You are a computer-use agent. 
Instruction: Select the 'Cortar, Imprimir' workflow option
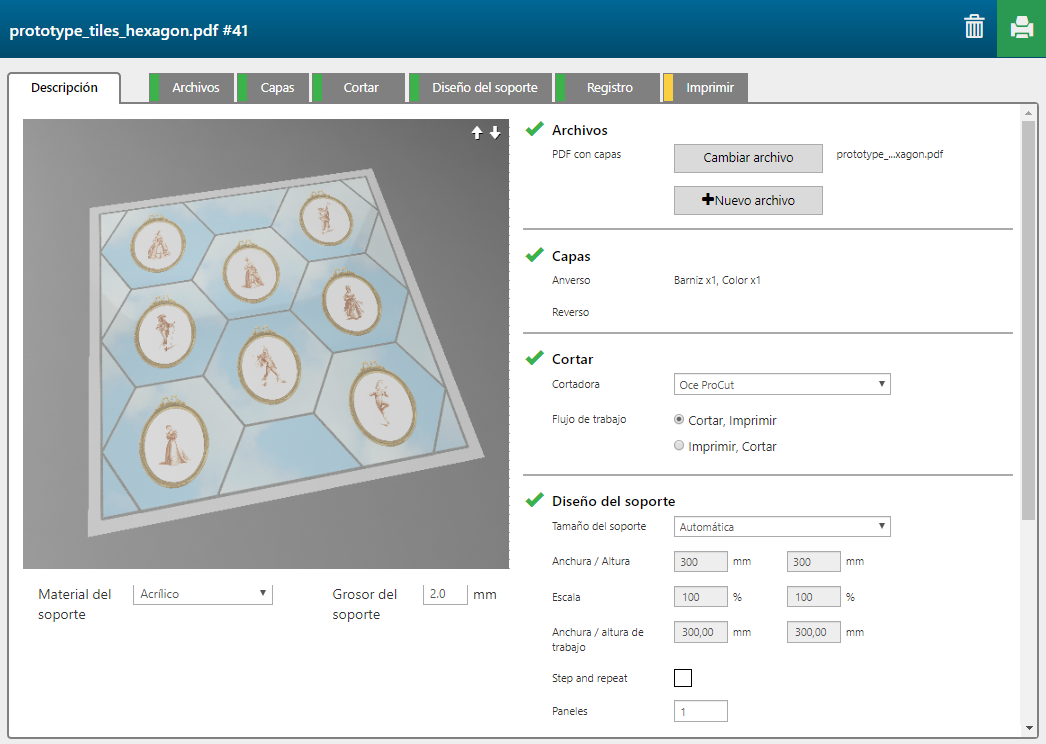(x=680, y=420)
